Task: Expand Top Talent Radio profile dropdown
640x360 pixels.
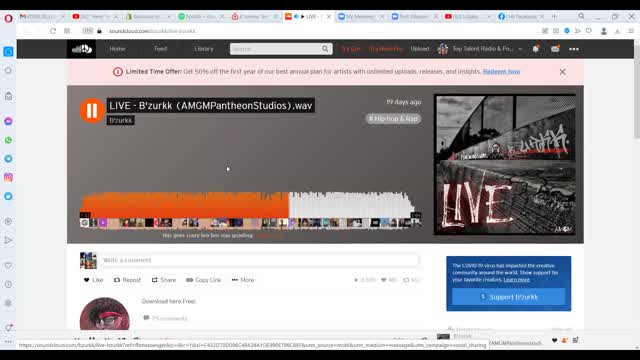Action: (x=520, y=49)
